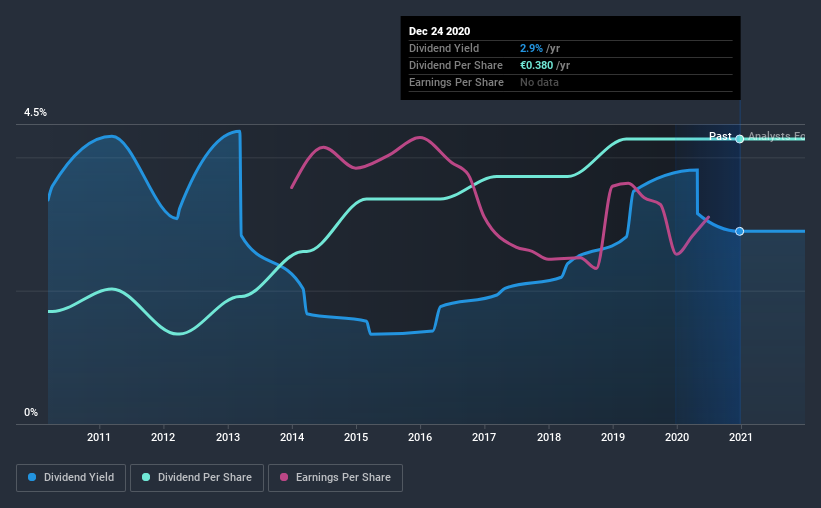Click the 2019 x-axis year label
The image size is (821, 508).
coord(613,437)
